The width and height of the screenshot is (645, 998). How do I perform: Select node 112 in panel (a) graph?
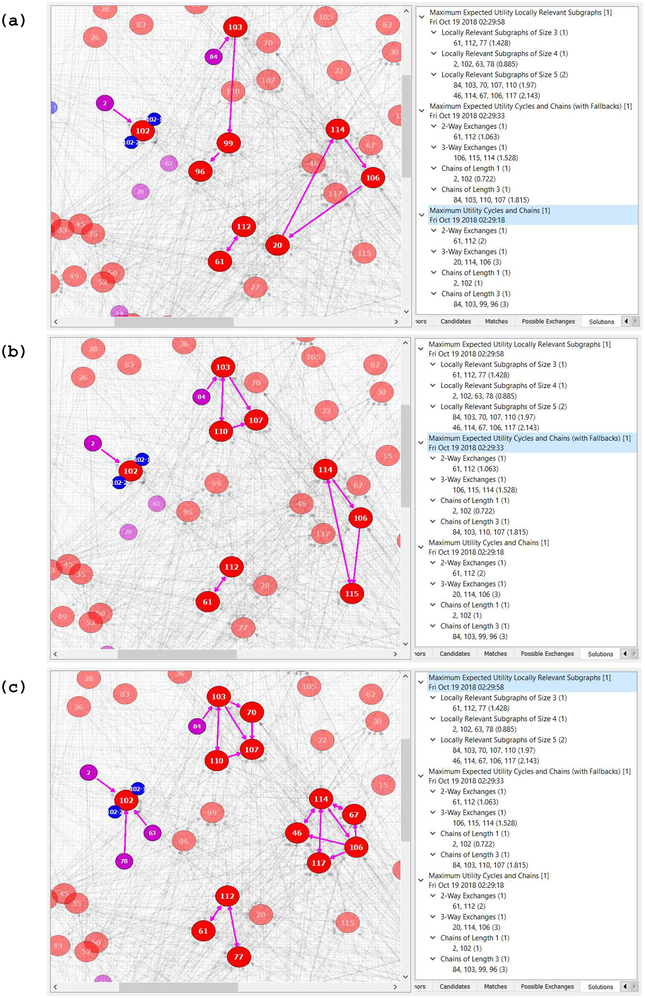click(x=243, y=226)
